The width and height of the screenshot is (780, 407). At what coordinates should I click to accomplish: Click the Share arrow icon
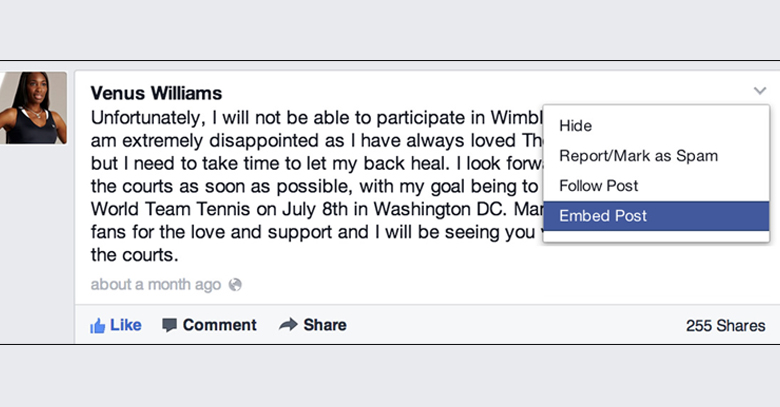coord(288,325)
